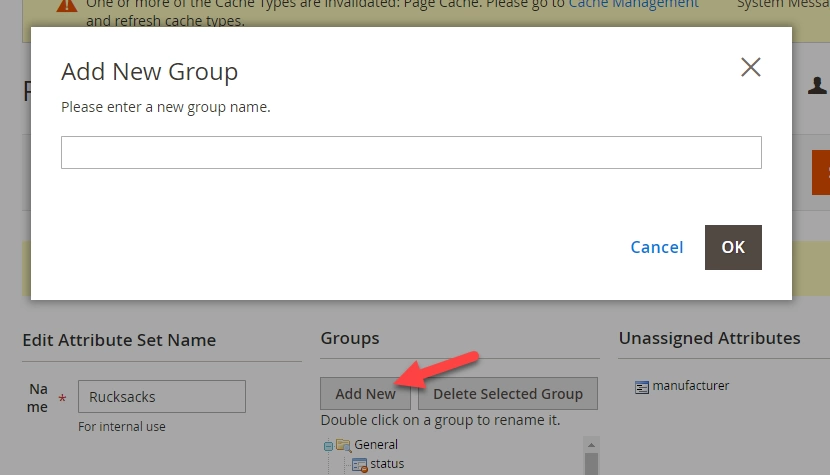Cancel the Add New Group dialog
This screenshot has height=475, width=830.
coord(657,247)
